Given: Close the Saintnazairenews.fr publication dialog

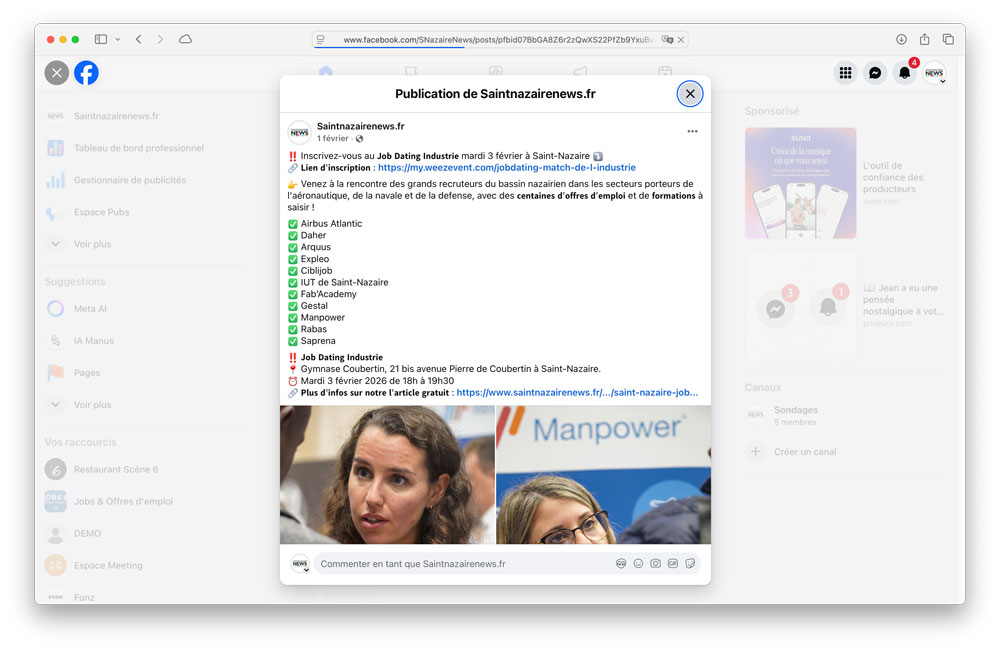Looking at the screenshot, I should tap(690, 94).
